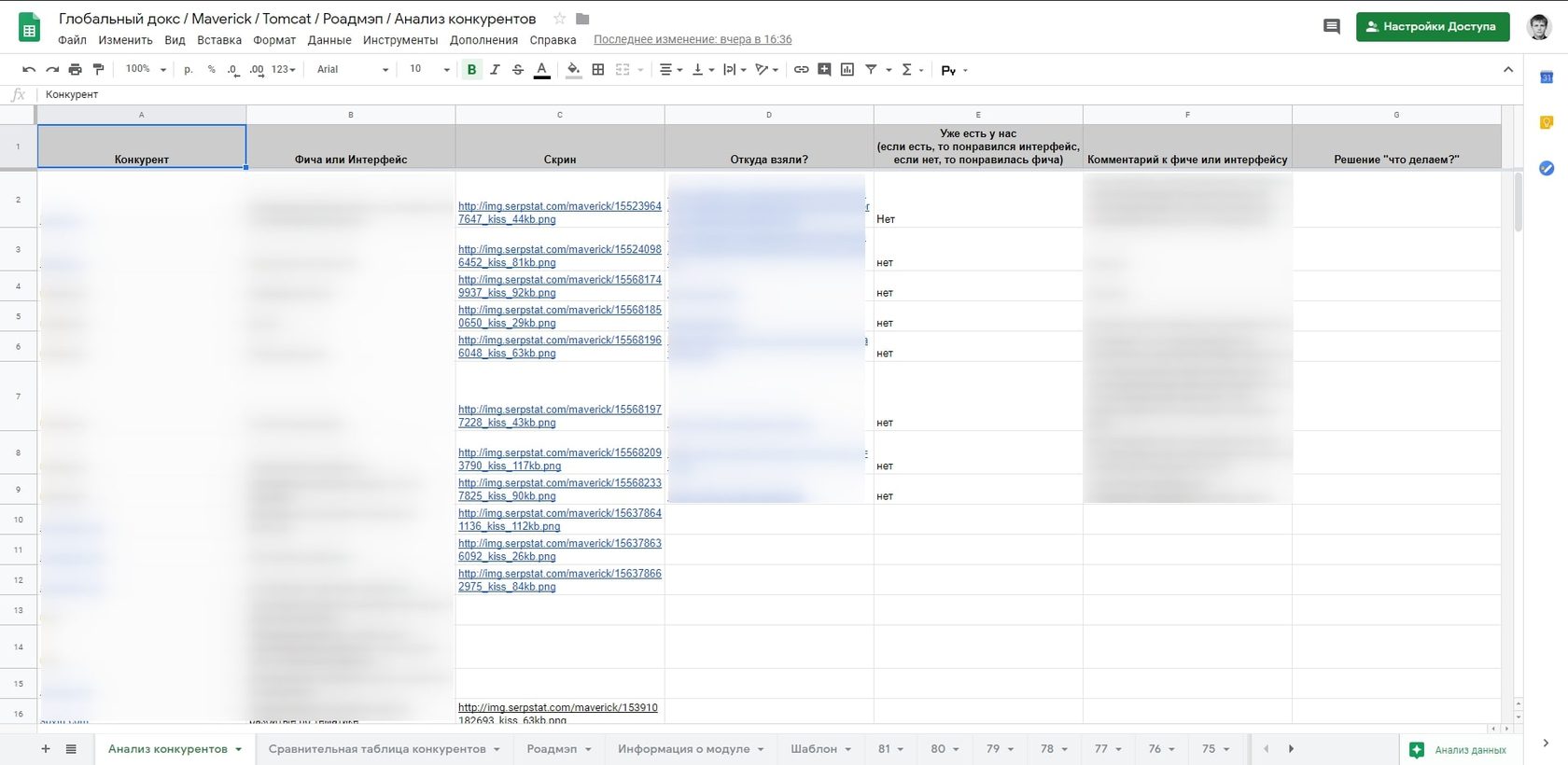This screenshot has width=1568, height=765.
Task: Click the print icon in toolbar
Action: point(76,69)
